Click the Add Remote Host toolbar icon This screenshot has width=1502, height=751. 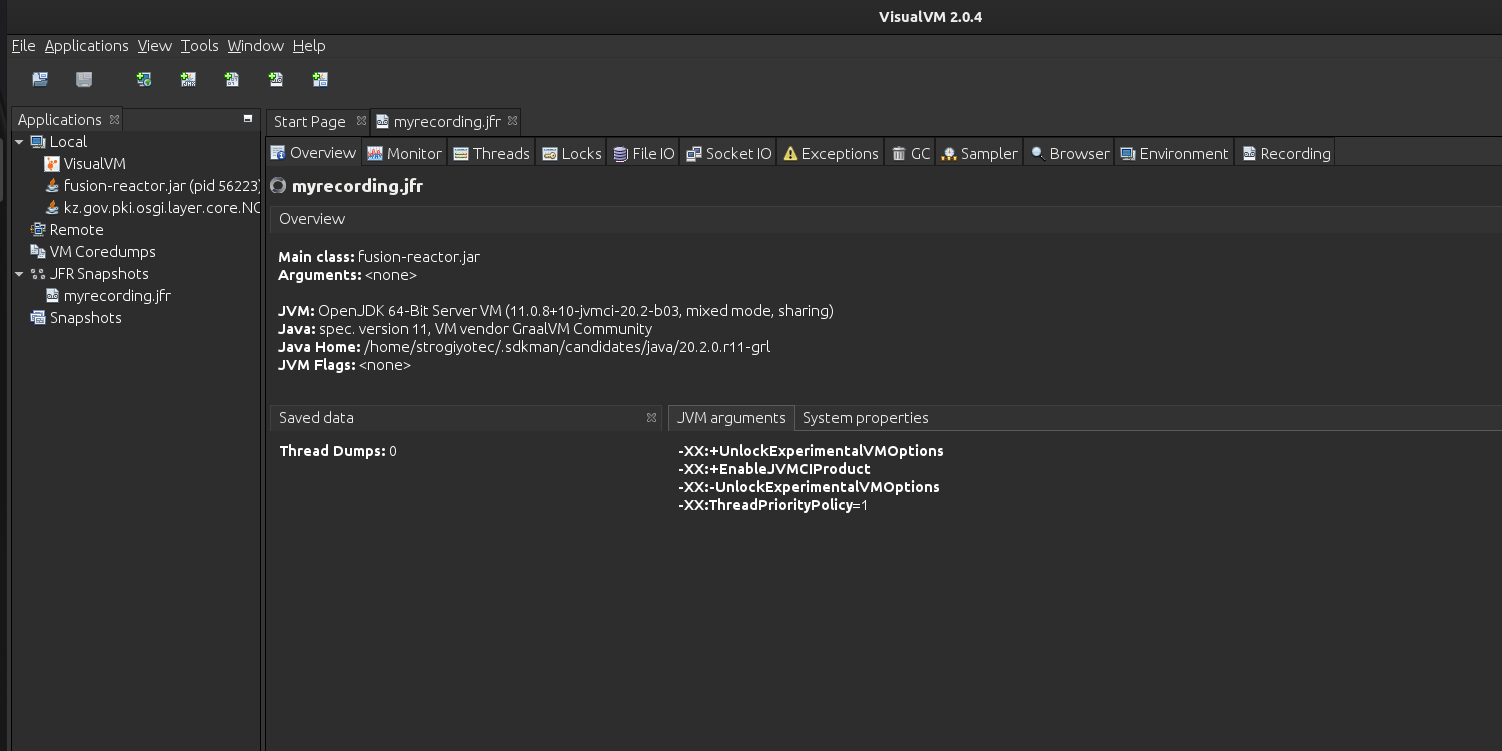[144, 79]
